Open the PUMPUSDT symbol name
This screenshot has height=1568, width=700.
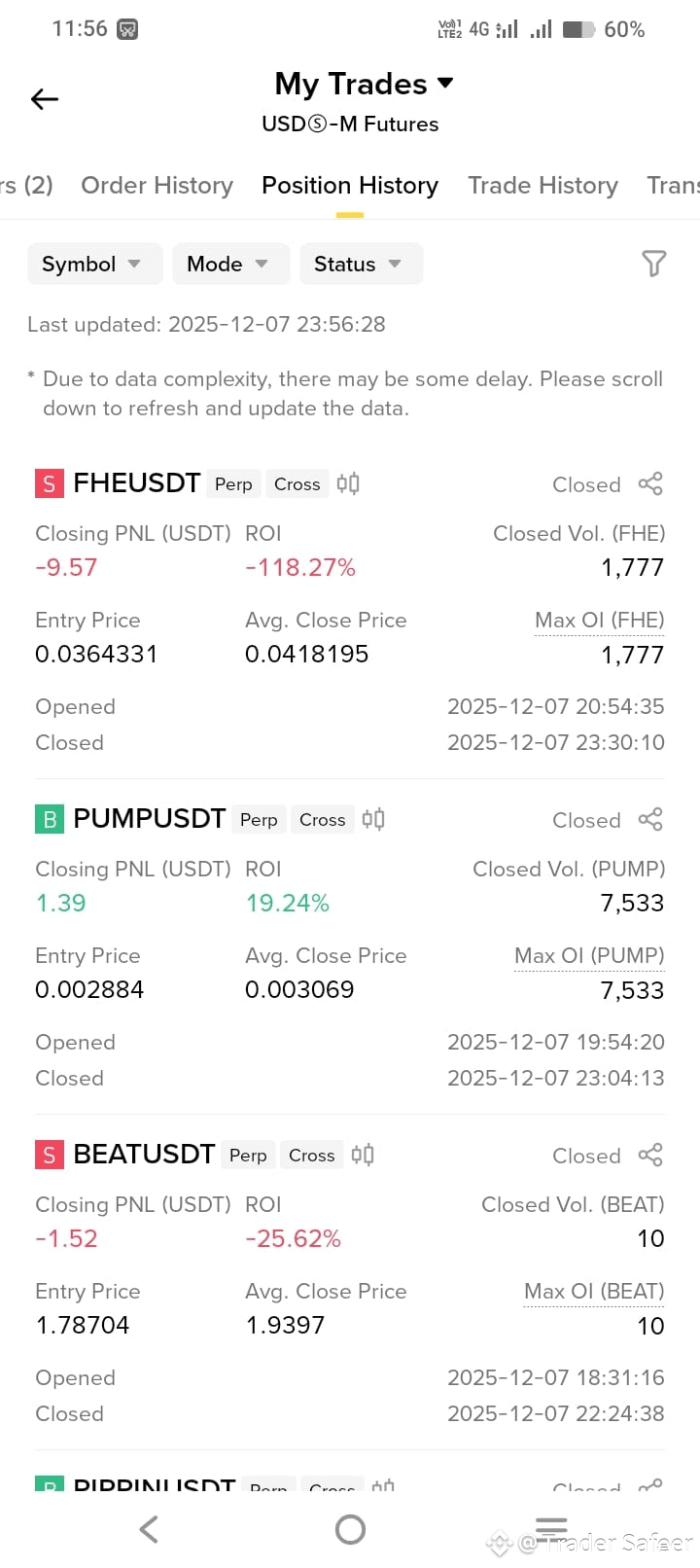150,819
